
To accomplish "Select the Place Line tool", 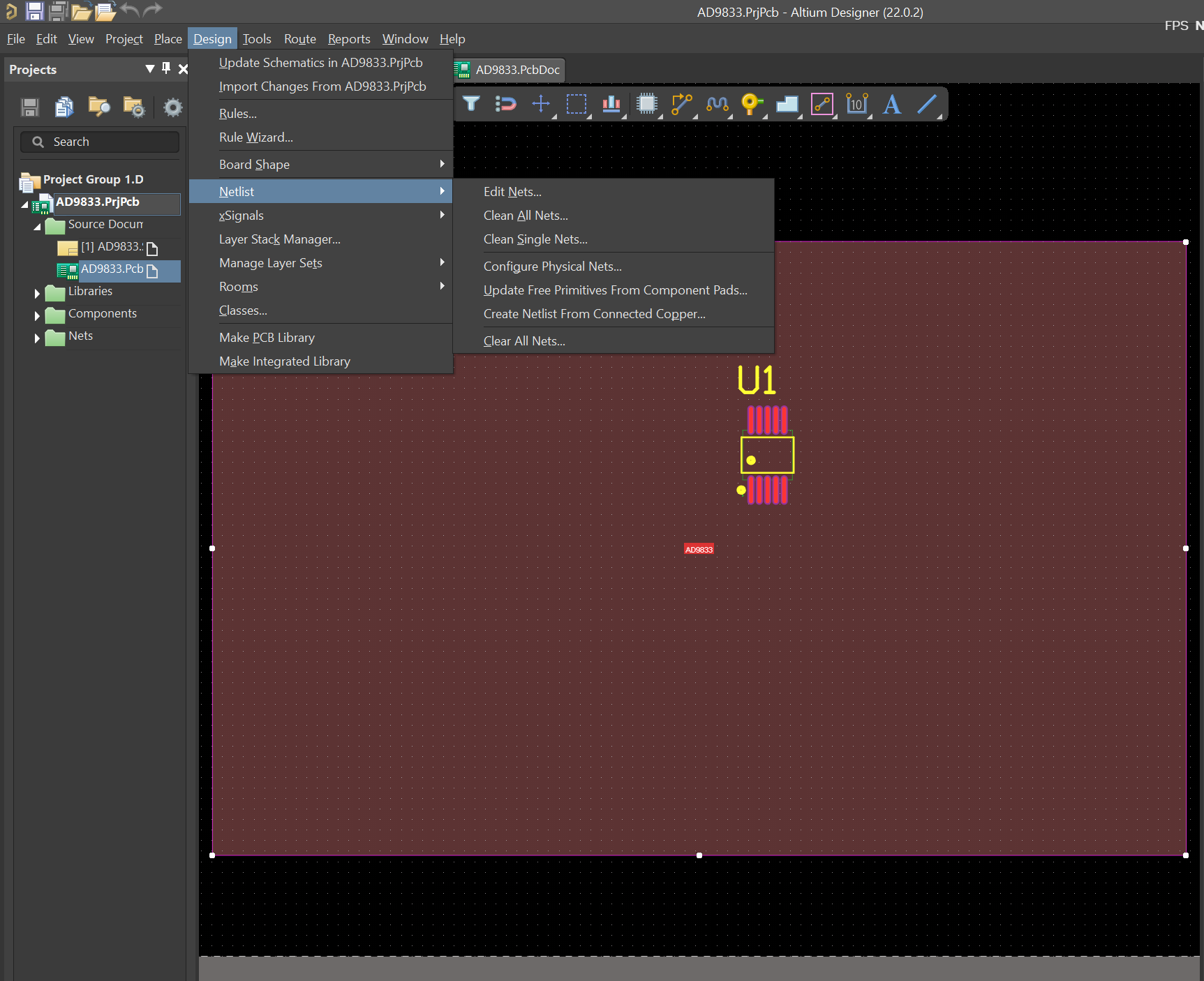I will click(x=927, y=104).
